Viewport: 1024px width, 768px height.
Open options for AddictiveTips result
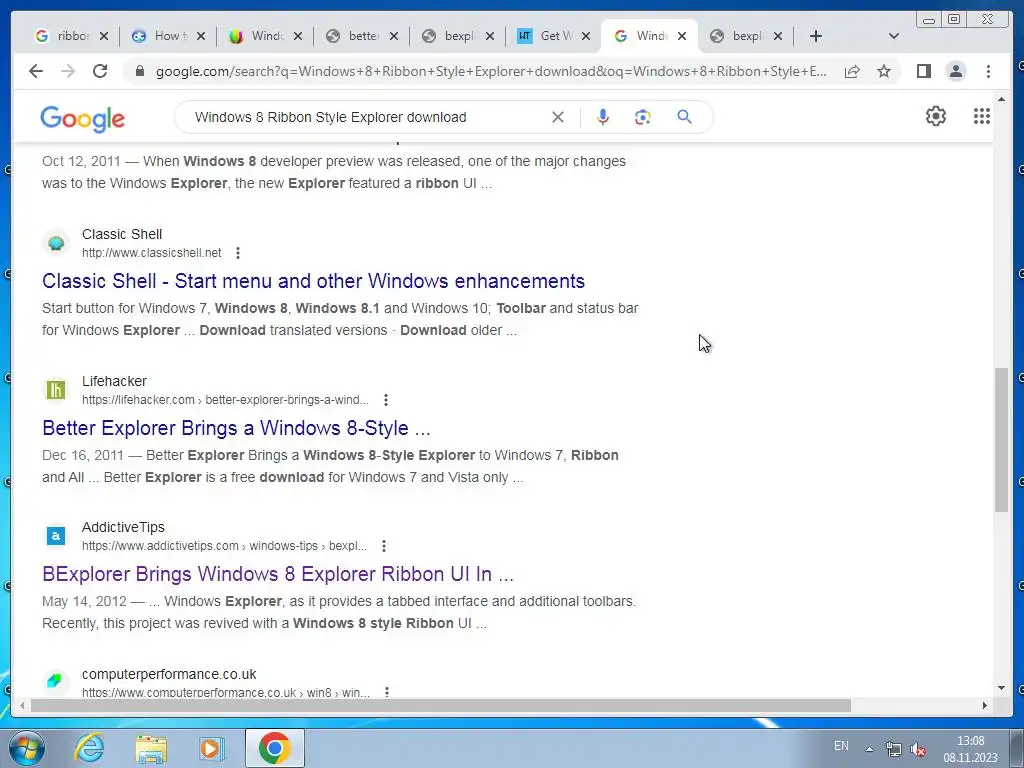click(384, 546)
